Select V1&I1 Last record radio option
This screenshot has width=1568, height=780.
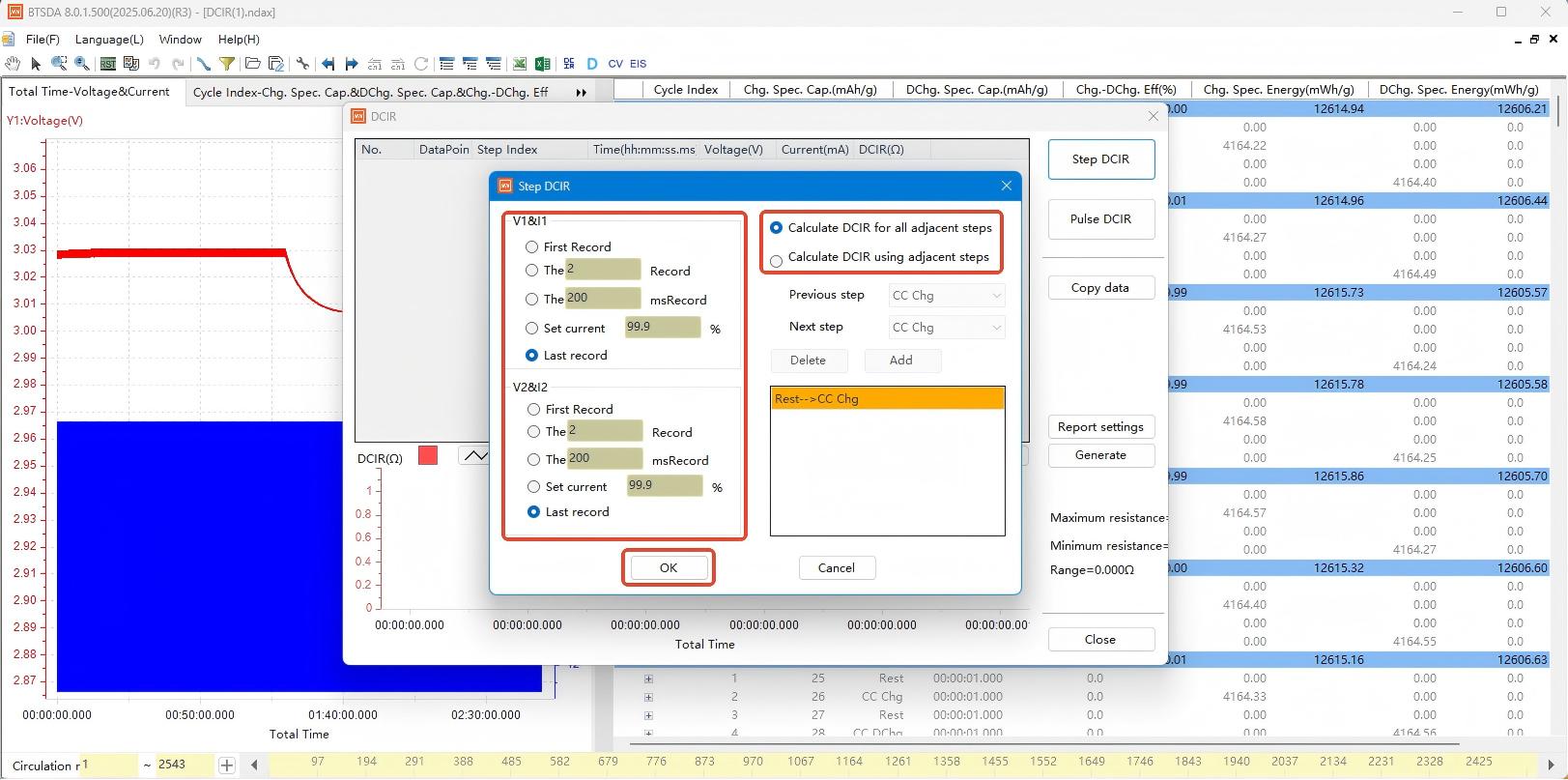point(531,356)
